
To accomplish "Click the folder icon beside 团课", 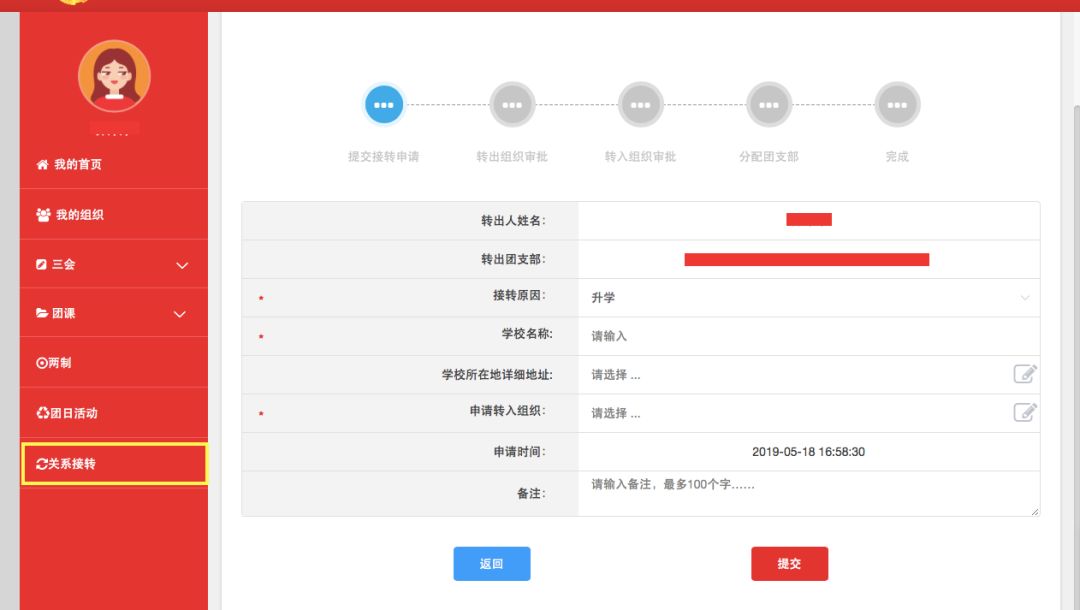I will pos(40,312).
